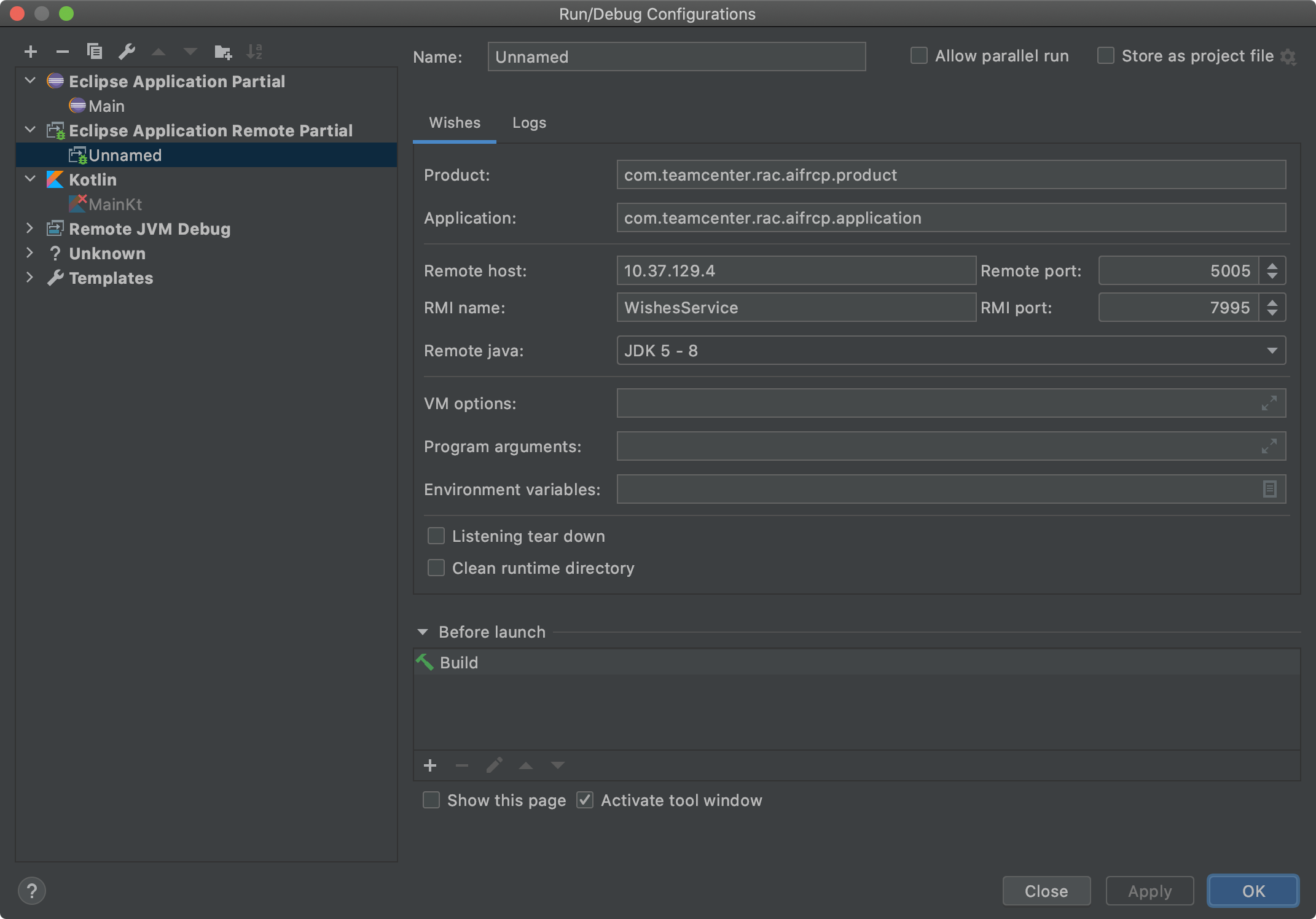The height and width of the screenshot is (919, 1316).
Task: Click into the Product field
Action: click(x=951, y=174)
